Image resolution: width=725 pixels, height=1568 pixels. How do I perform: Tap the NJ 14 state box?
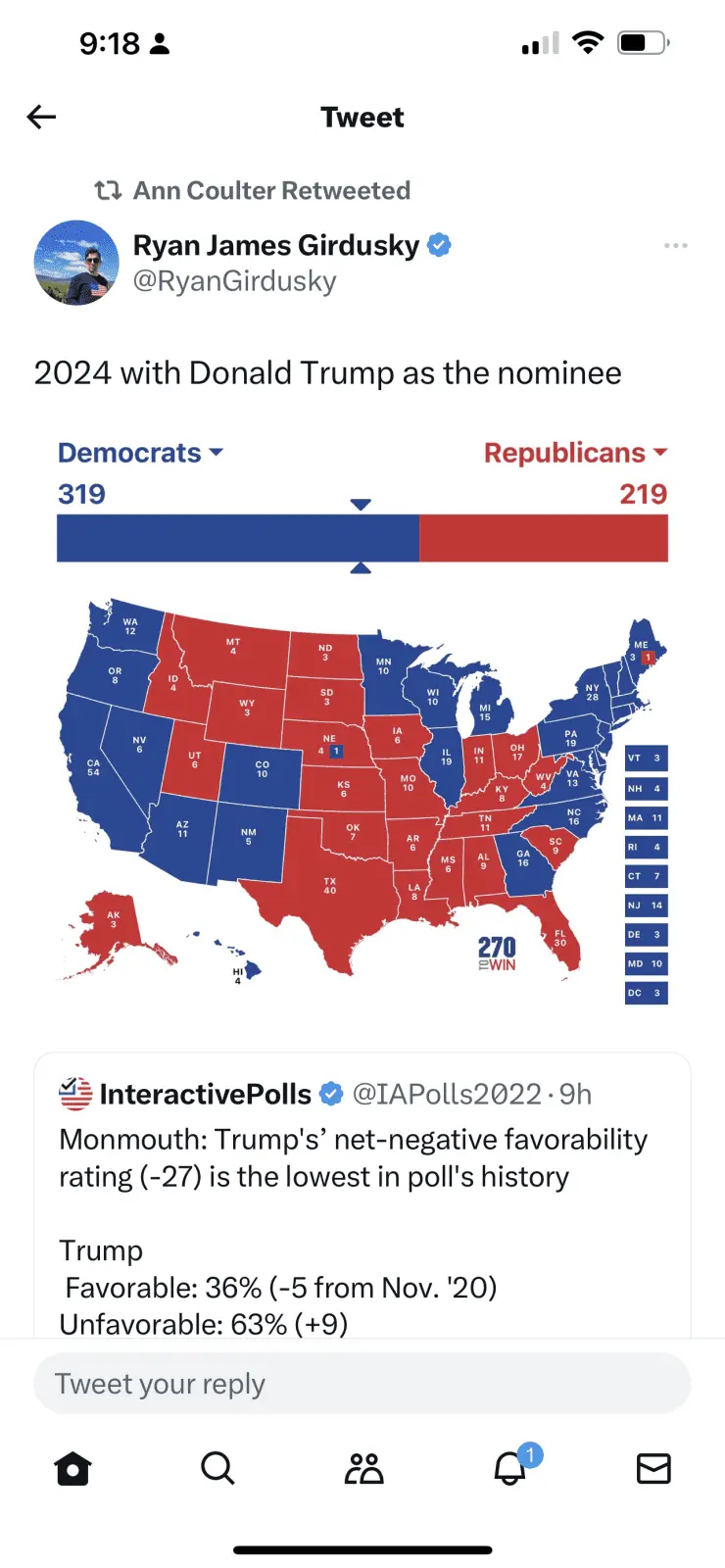(646, 906)
